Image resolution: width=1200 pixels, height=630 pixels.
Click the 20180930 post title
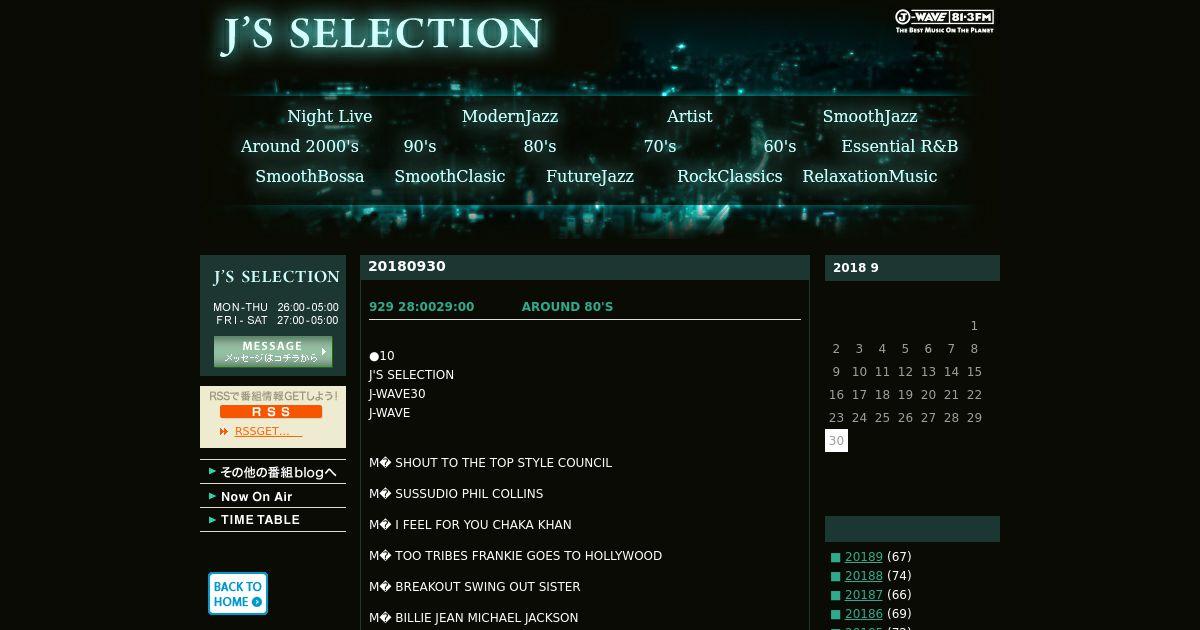click(407, 266)
